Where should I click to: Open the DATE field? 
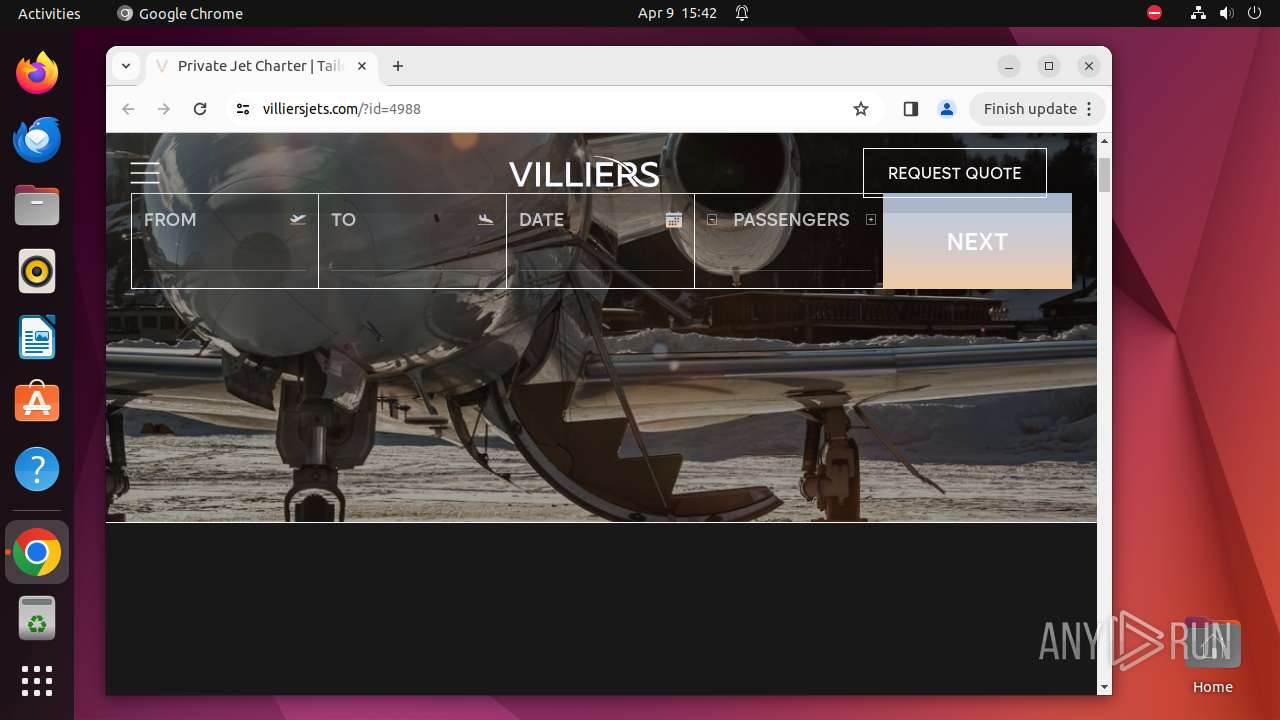[x=600, y=241]
